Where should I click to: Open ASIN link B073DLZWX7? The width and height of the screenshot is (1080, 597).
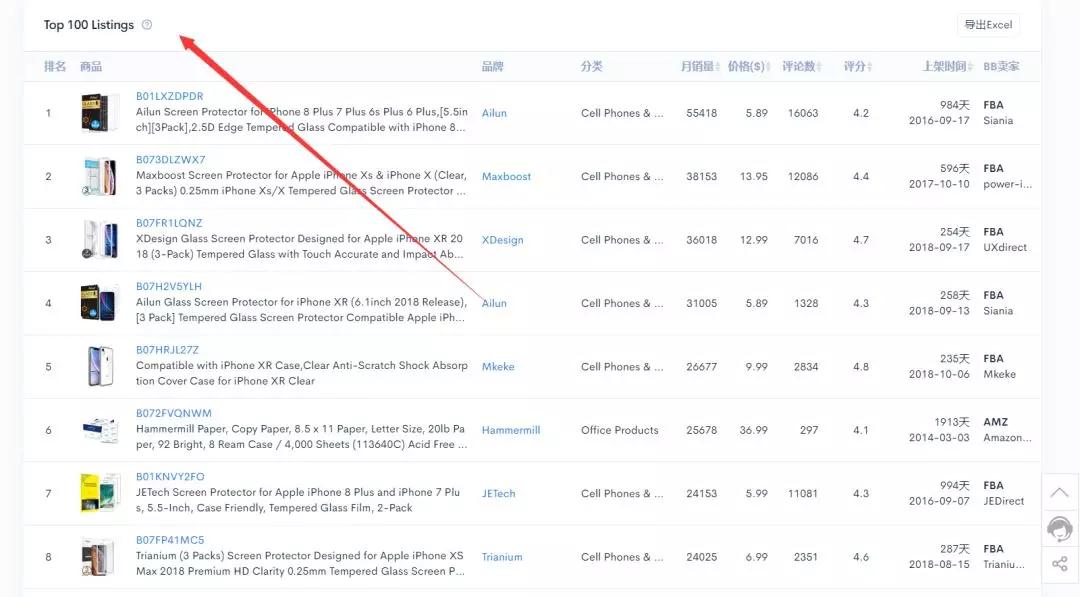point(170,160)
